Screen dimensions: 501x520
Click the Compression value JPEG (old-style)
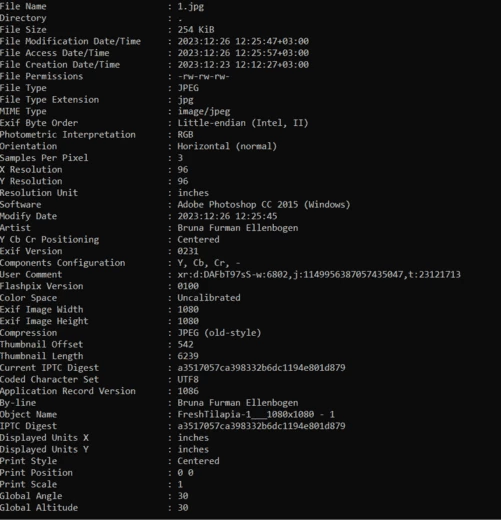pos(219,333)
